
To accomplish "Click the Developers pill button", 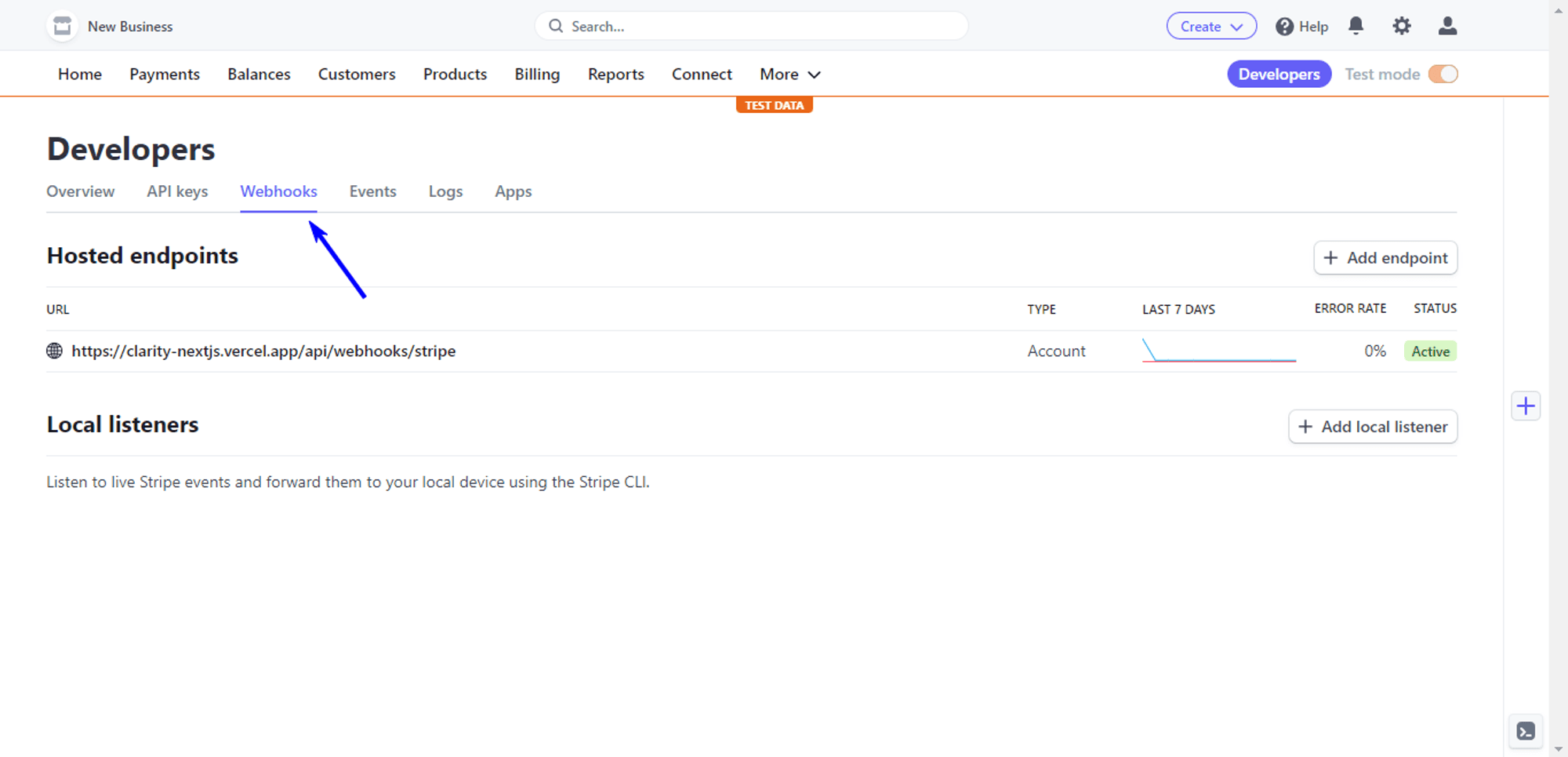I will point(1279,74).
